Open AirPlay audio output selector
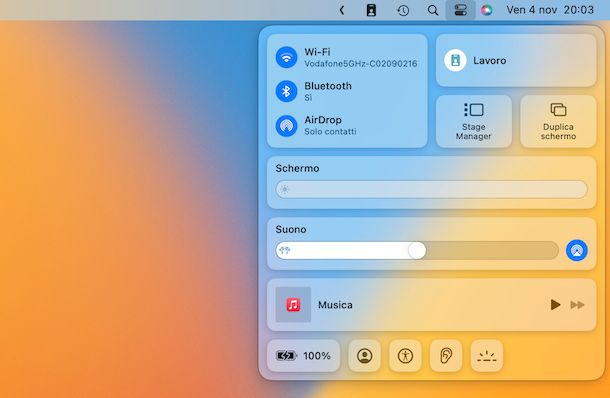Viewport: 610px width, 398px height. point(577,250)
